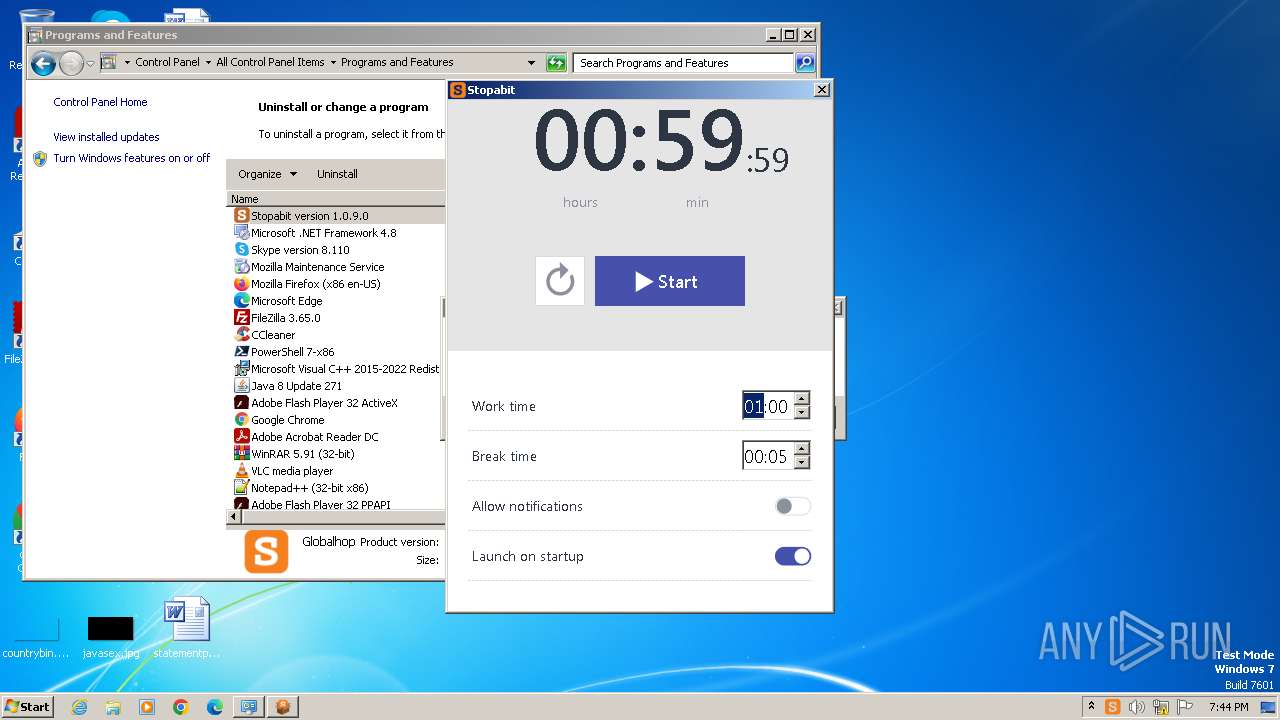The image size is (1280, 720).
Task: Click the Search Programs and Features field
Action: coord(684,63)
